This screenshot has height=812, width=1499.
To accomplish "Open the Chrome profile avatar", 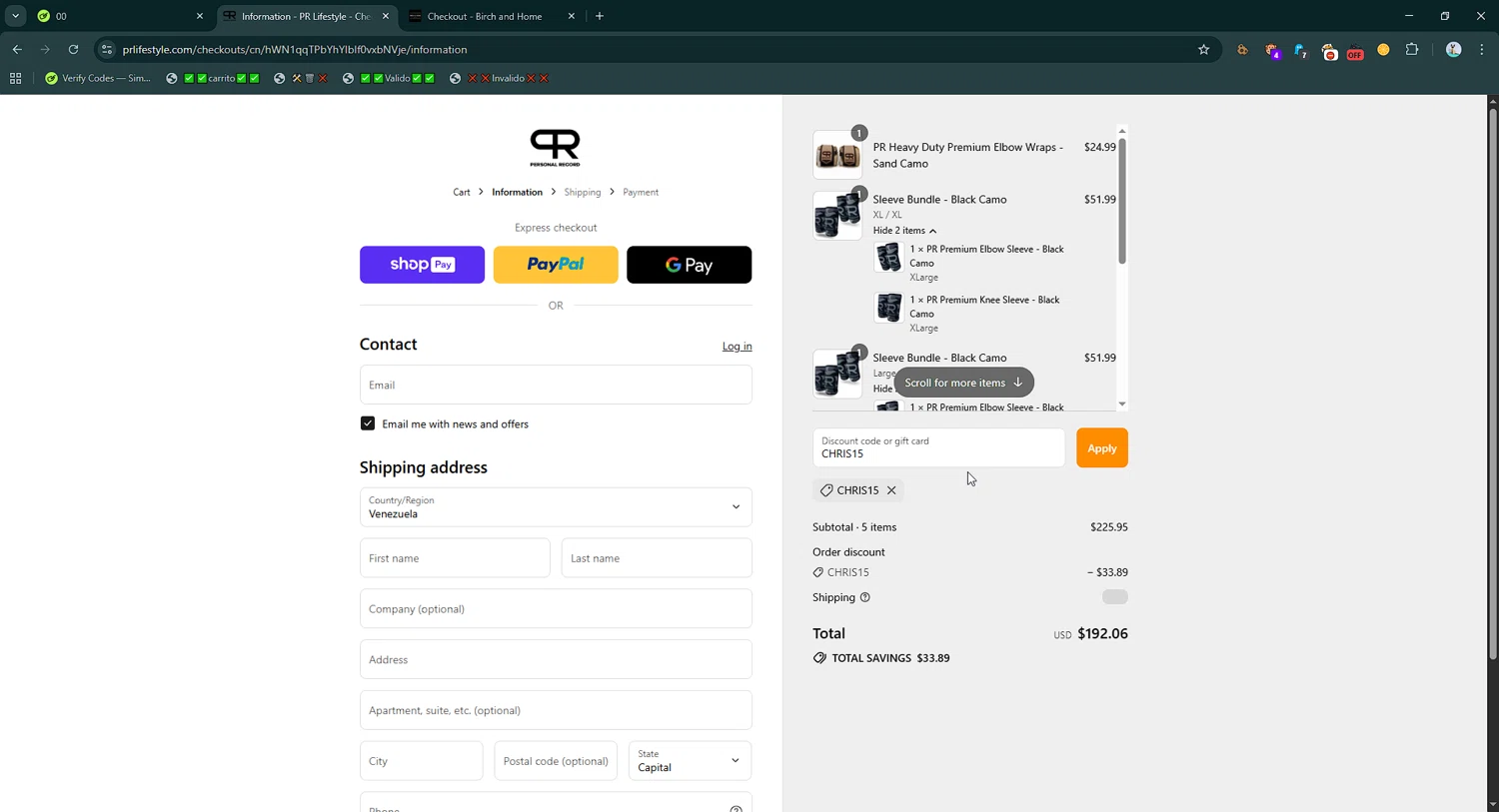I will [1453, 49].
